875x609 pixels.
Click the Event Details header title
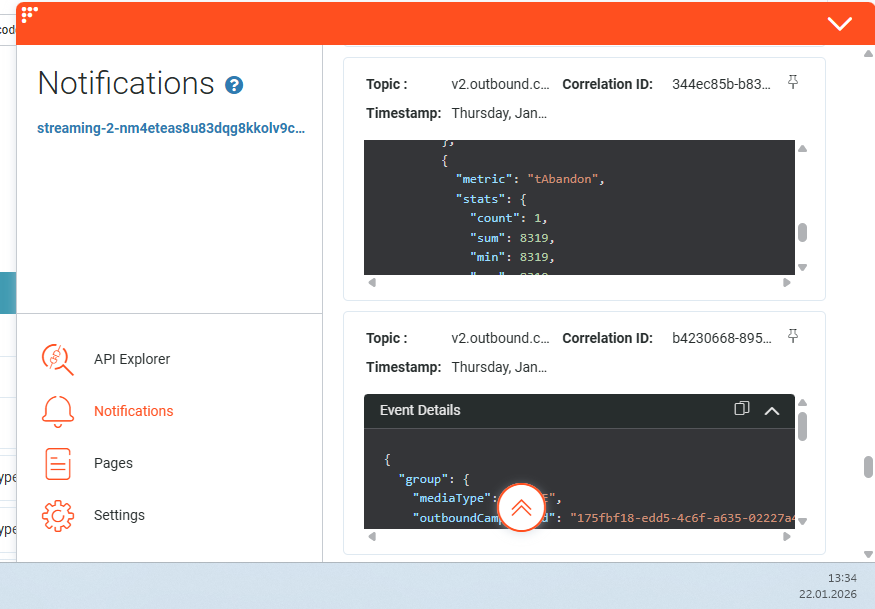pyautogui.click(x=420, y=410)
